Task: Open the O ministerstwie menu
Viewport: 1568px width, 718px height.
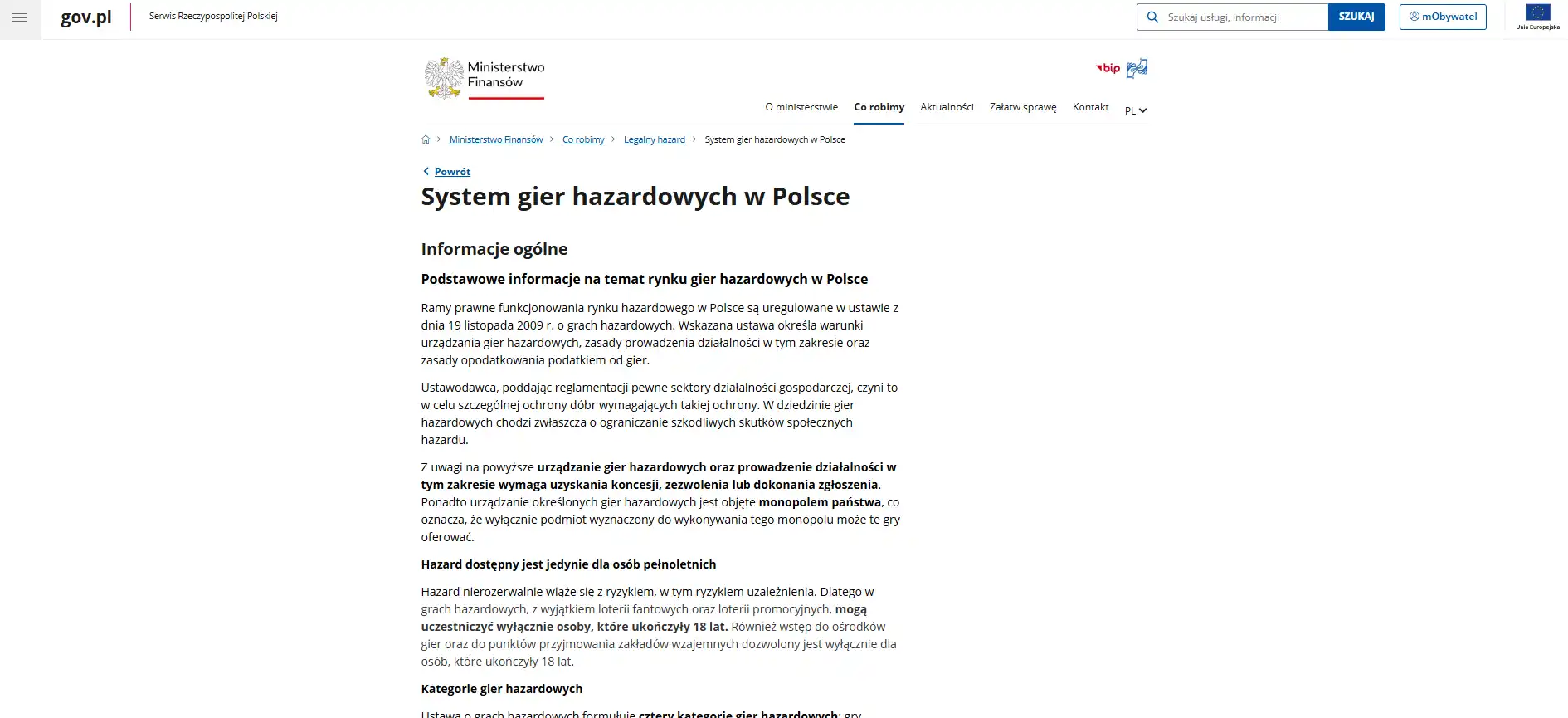Action: (x=801, y=107)
